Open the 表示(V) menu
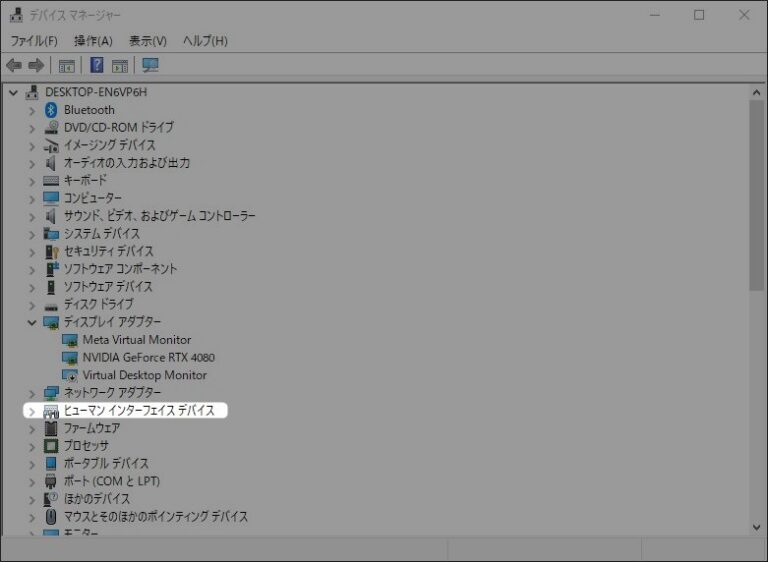Screen dimensions: 768x562 (x=148, y=41)
